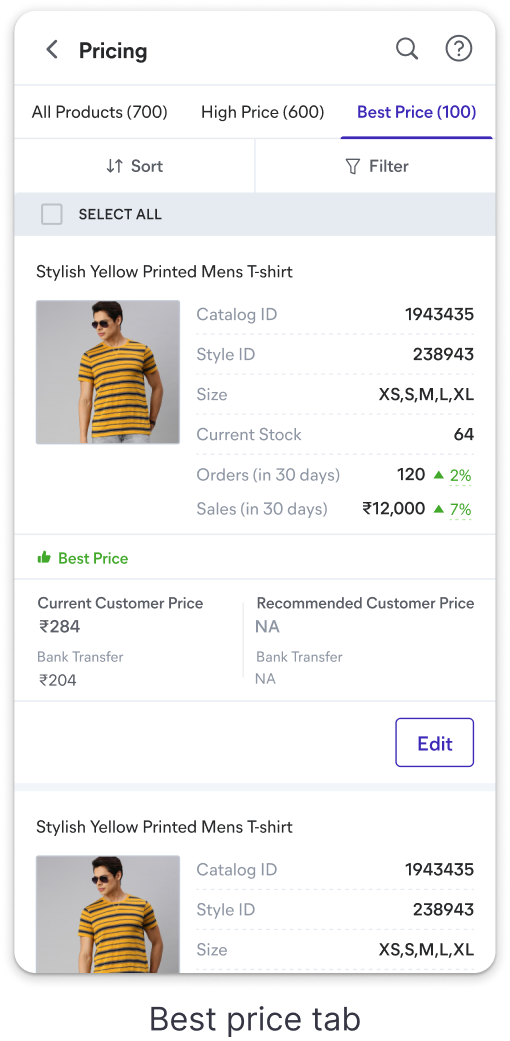Open help via the question mark icon

click(x=458, y=48)
